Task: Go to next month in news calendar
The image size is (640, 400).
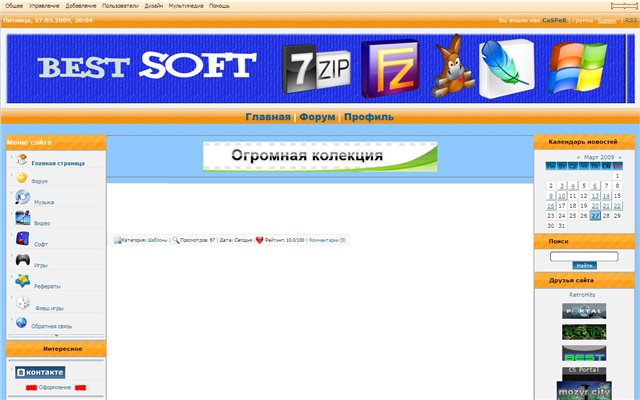Action: (x=620, y=157)
